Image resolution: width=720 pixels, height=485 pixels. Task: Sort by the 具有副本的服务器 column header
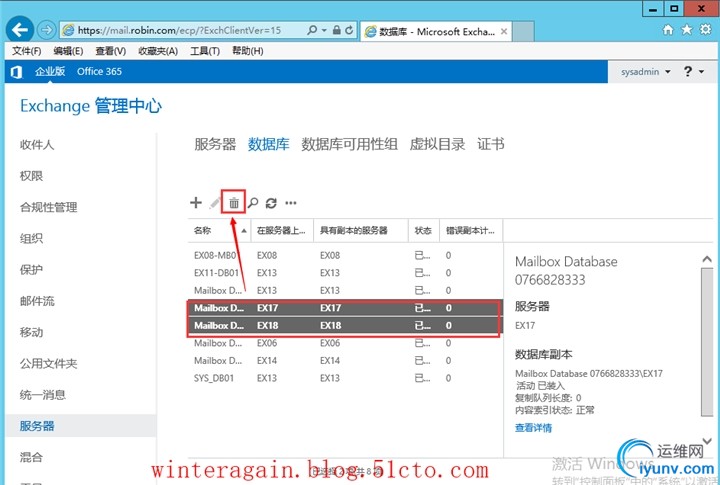[x=361, y=231]
